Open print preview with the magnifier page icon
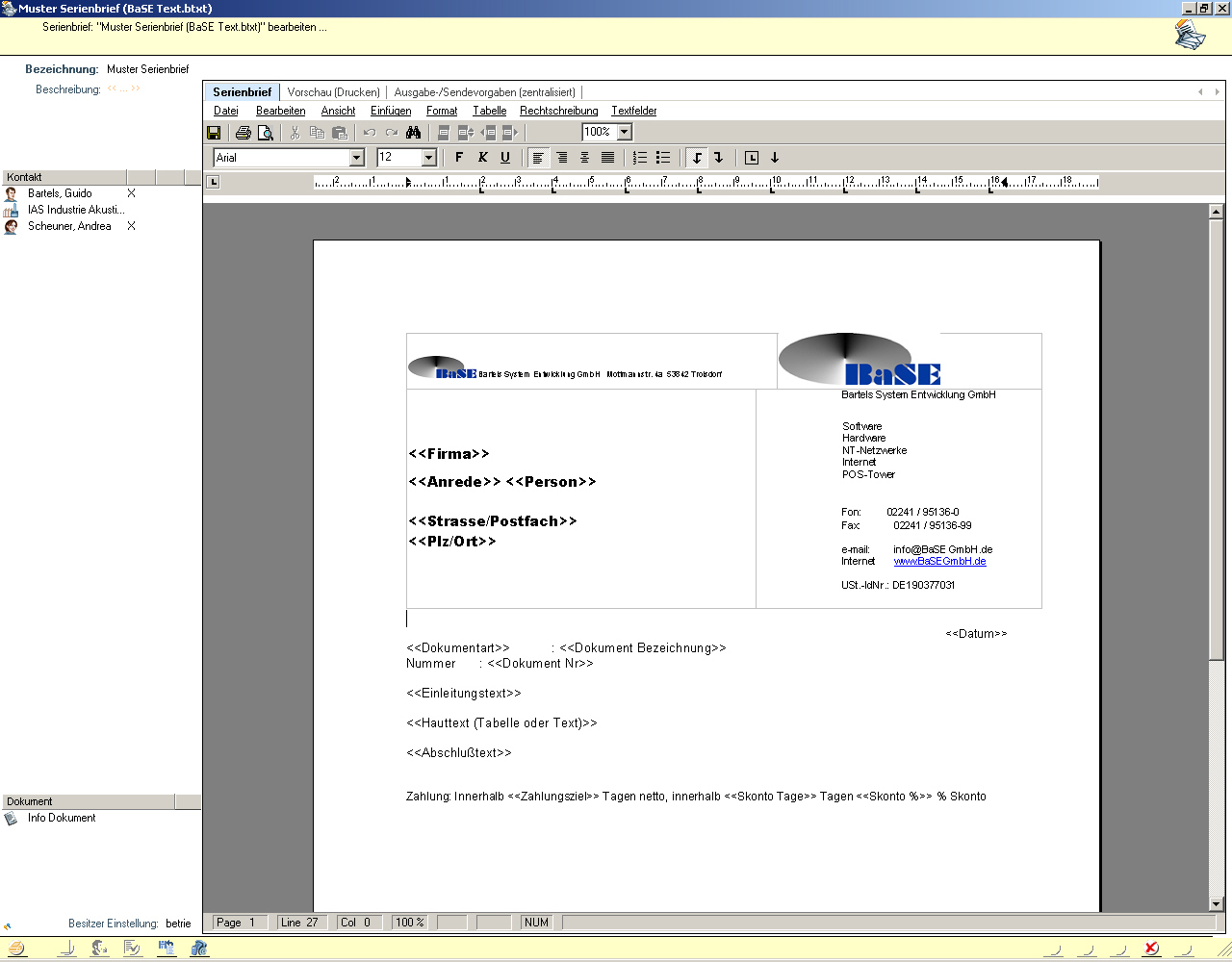Image resolution: width=1232 pixels, height=962 pixels. click(x=266, y=133)
